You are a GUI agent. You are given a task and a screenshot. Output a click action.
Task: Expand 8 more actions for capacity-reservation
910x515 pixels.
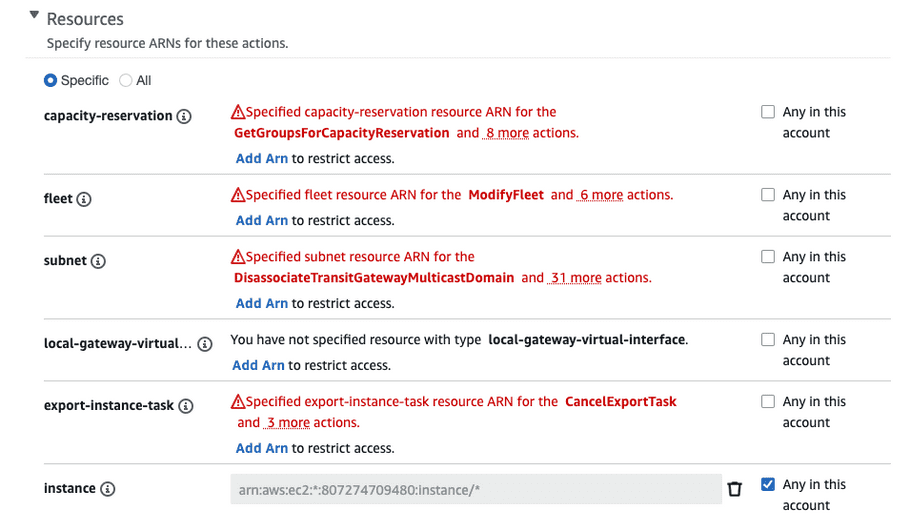[506, 133]
